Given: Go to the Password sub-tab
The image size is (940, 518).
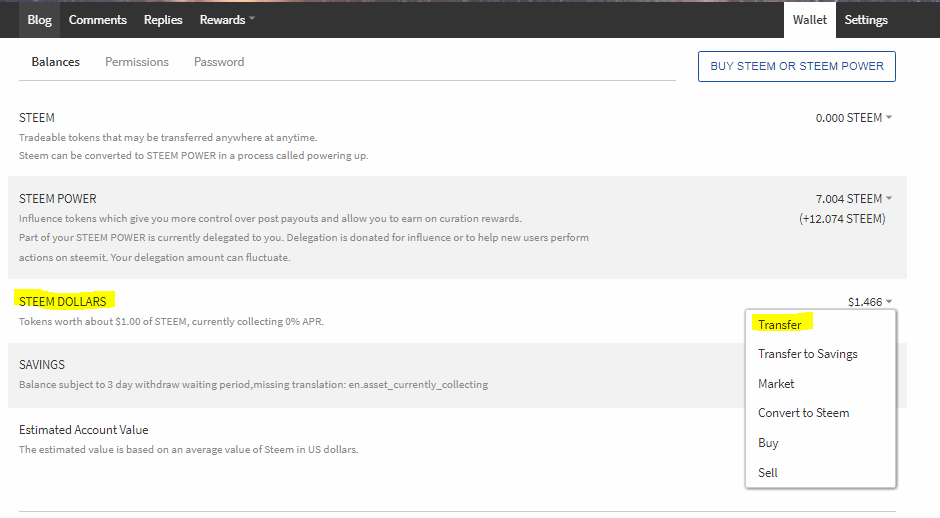Looking at the screenshot, I should [x=219, y=62].
